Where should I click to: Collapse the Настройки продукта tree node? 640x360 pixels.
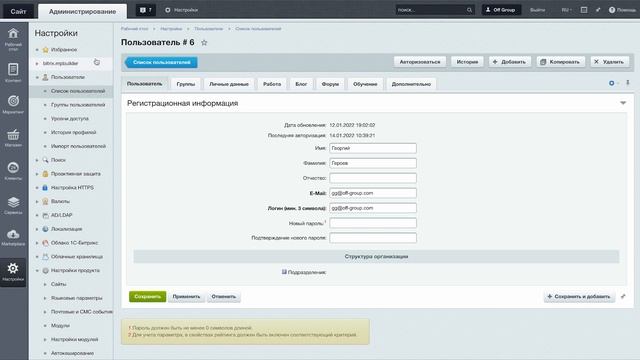(37, 271)
